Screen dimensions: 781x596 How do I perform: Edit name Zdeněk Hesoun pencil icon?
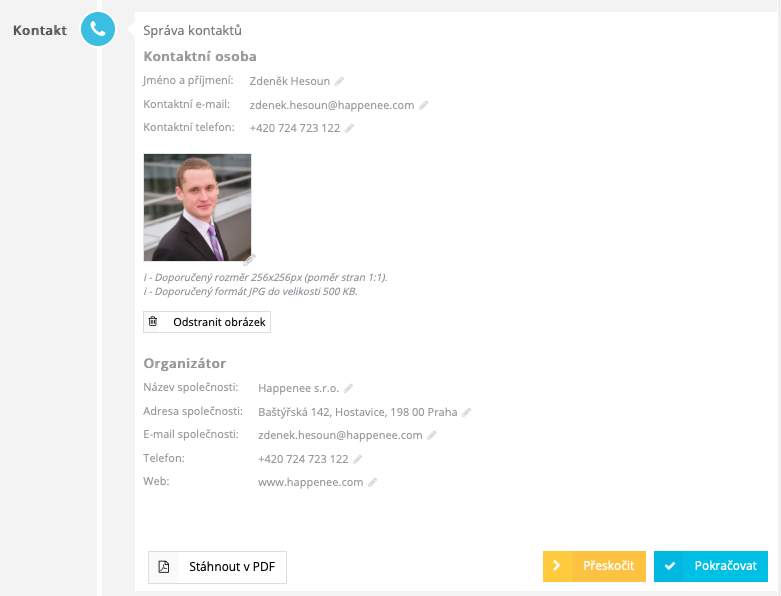click(339, 81)
